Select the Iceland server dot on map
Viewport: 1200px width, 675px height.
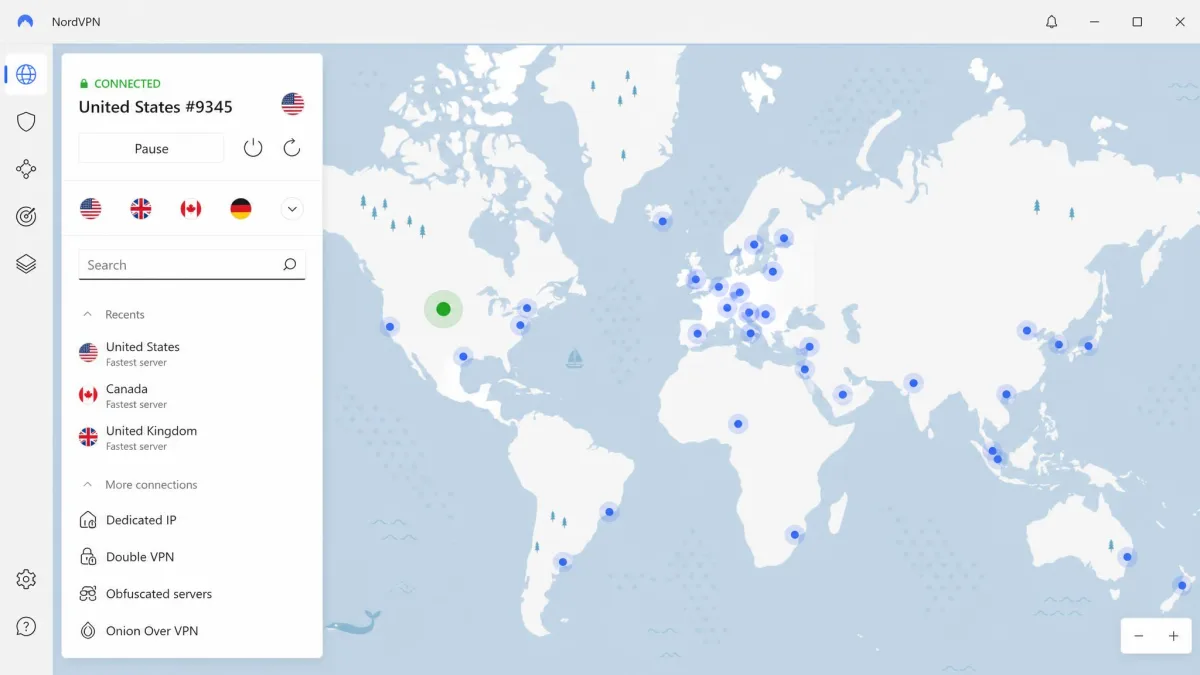[662, 221]
